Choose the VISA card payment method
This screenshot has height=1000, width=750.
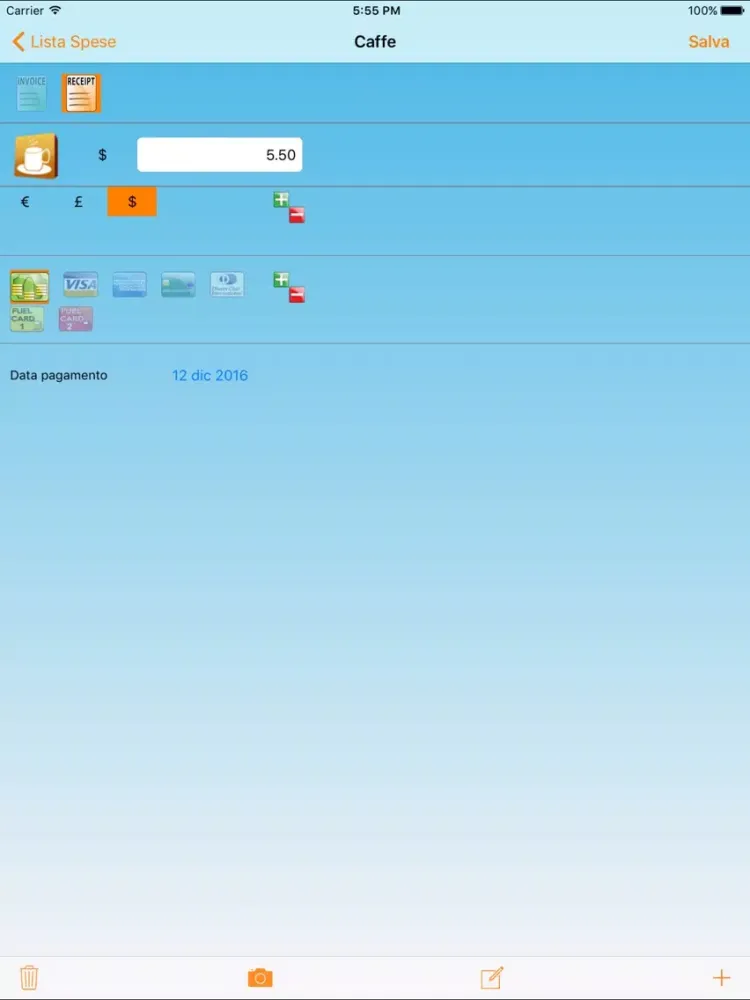click(x=80, y=284)
